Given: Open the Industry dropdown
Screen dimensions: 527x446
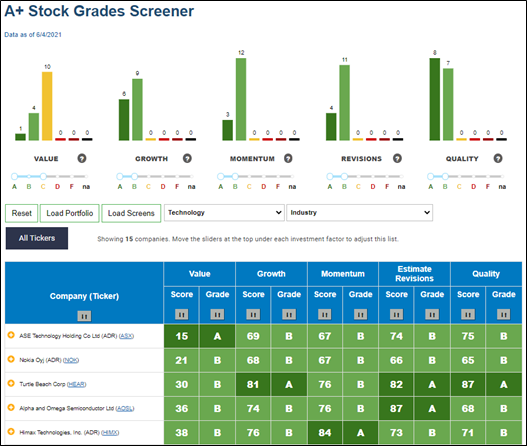Looking at the screenshot, I should coord(360,213).
